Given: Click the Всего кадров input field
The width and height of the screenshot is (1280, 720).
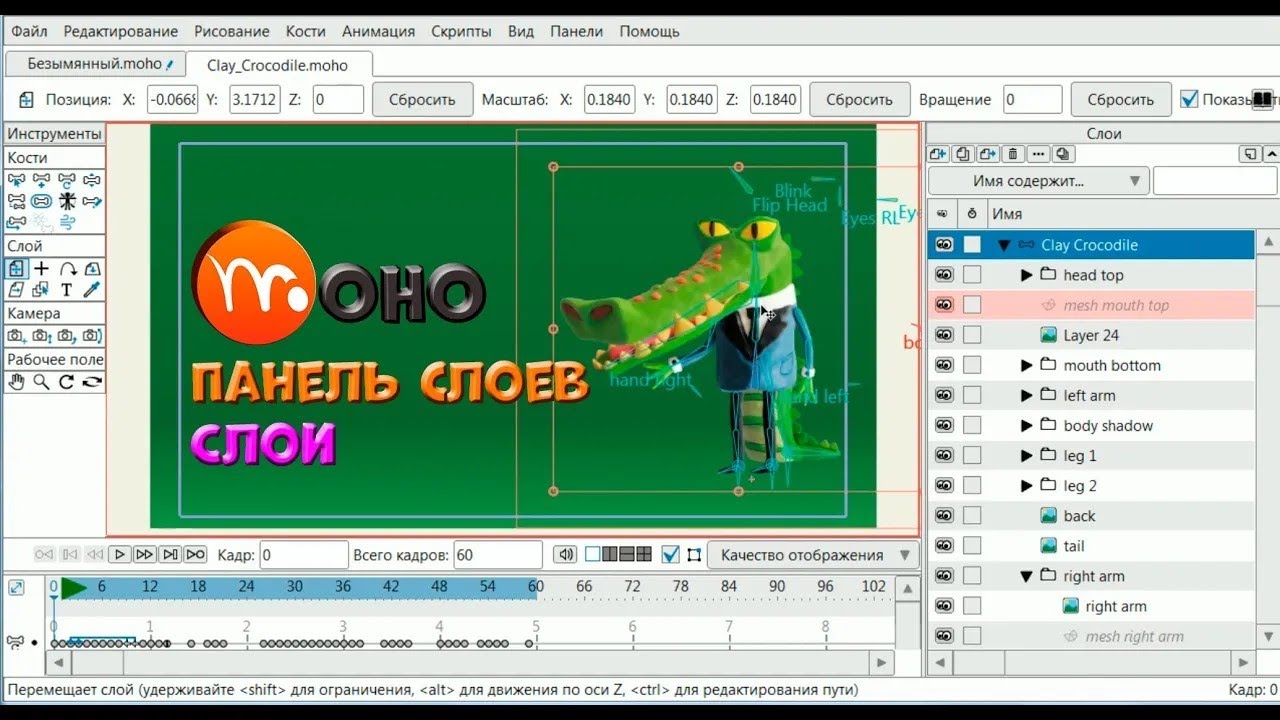Looking at the screenshot, I should (497, 555).
